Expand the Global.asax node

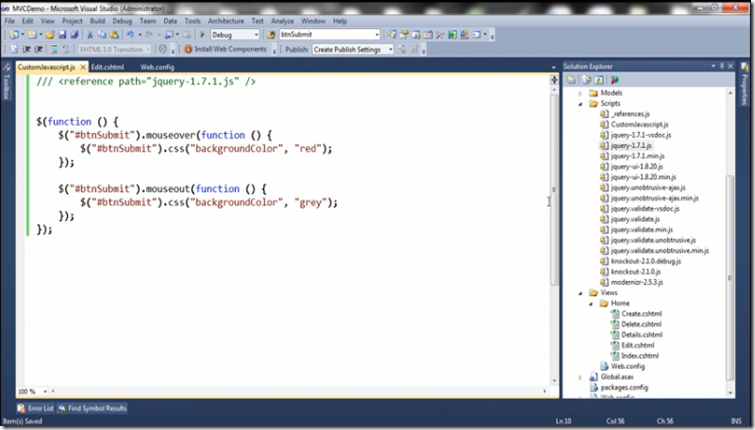580,377
